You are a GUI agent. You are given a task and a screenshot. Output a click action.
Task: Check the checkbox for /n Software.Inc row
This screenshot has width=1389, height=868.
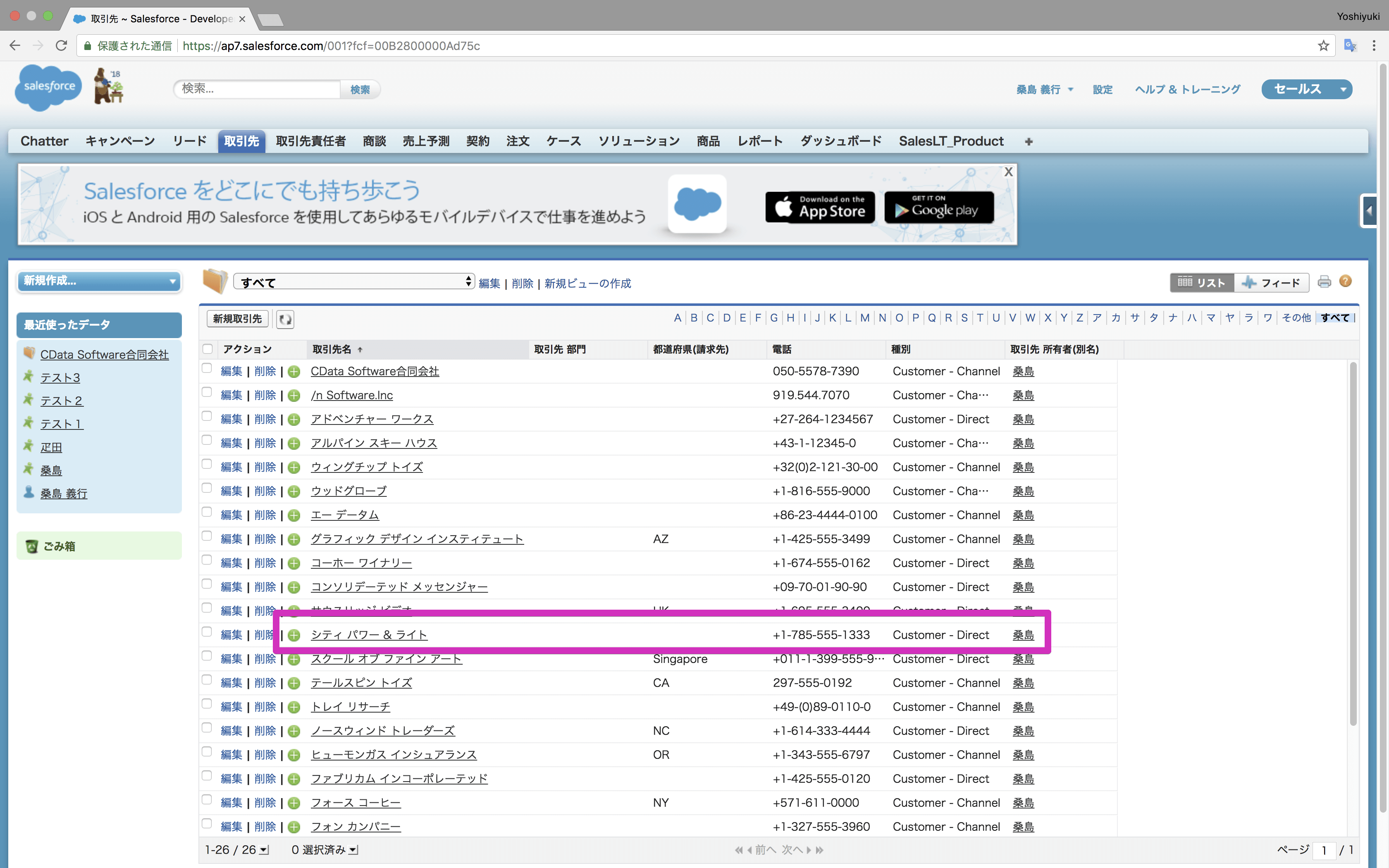207,393
